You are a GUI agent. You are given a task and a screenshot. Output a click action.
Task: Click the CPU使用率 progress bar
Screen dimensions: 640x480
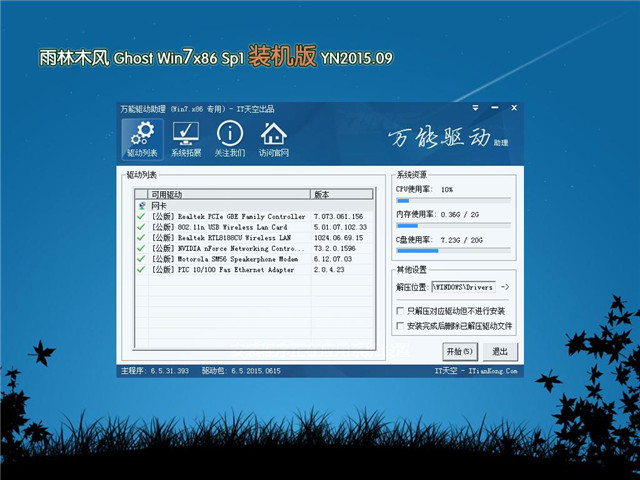pos(453,200)
